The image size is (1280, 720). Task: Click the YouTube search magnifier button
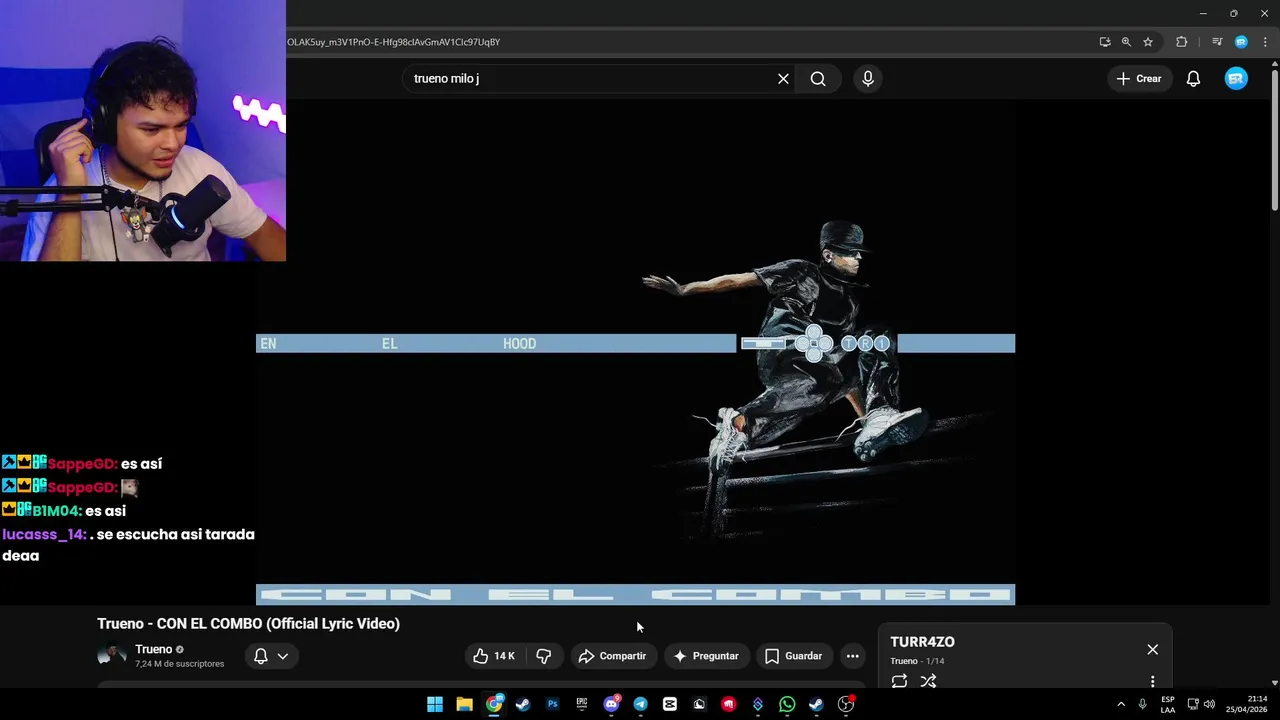(818, 79)
